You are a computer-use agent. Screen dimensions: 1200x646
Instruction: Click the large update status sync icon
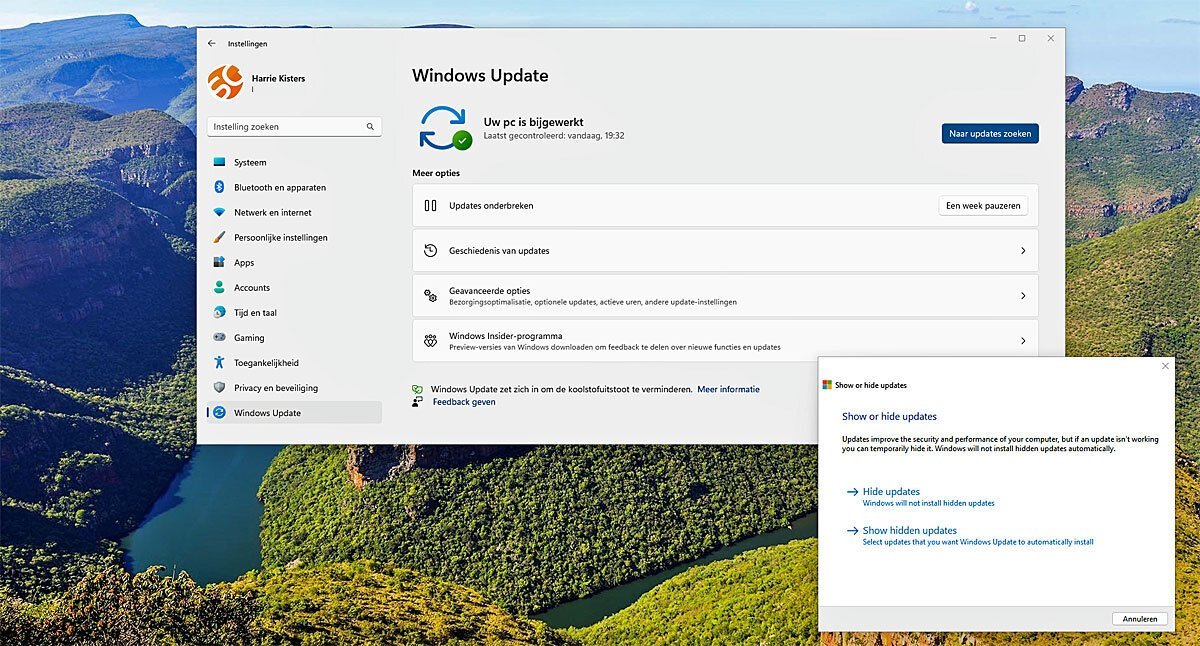(445, 128)
